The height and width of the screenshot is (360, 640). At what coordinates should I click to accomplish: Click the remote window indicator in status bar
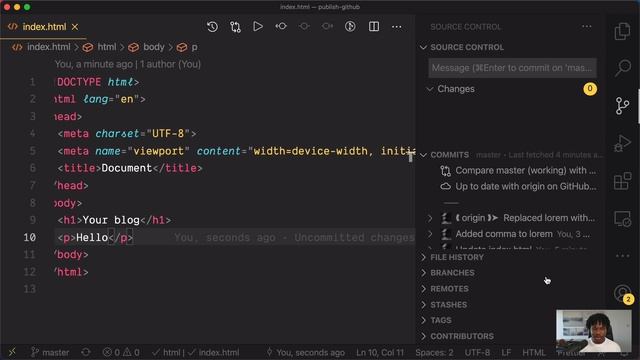point(12,352)
